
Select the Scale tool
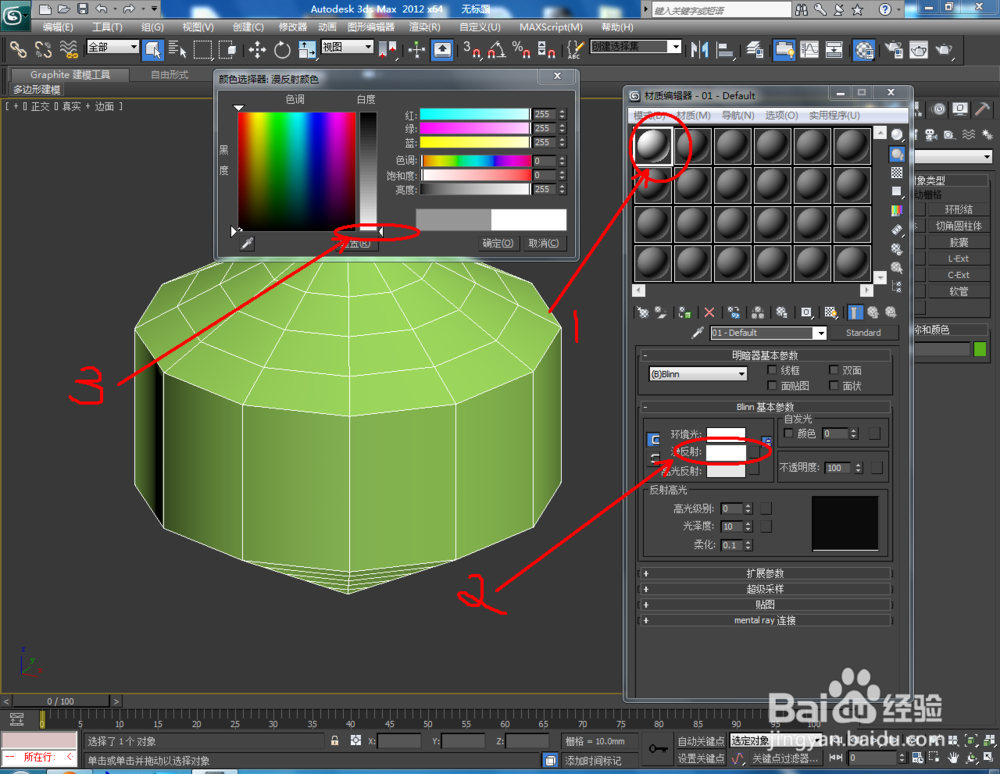[x=307, y=49]
